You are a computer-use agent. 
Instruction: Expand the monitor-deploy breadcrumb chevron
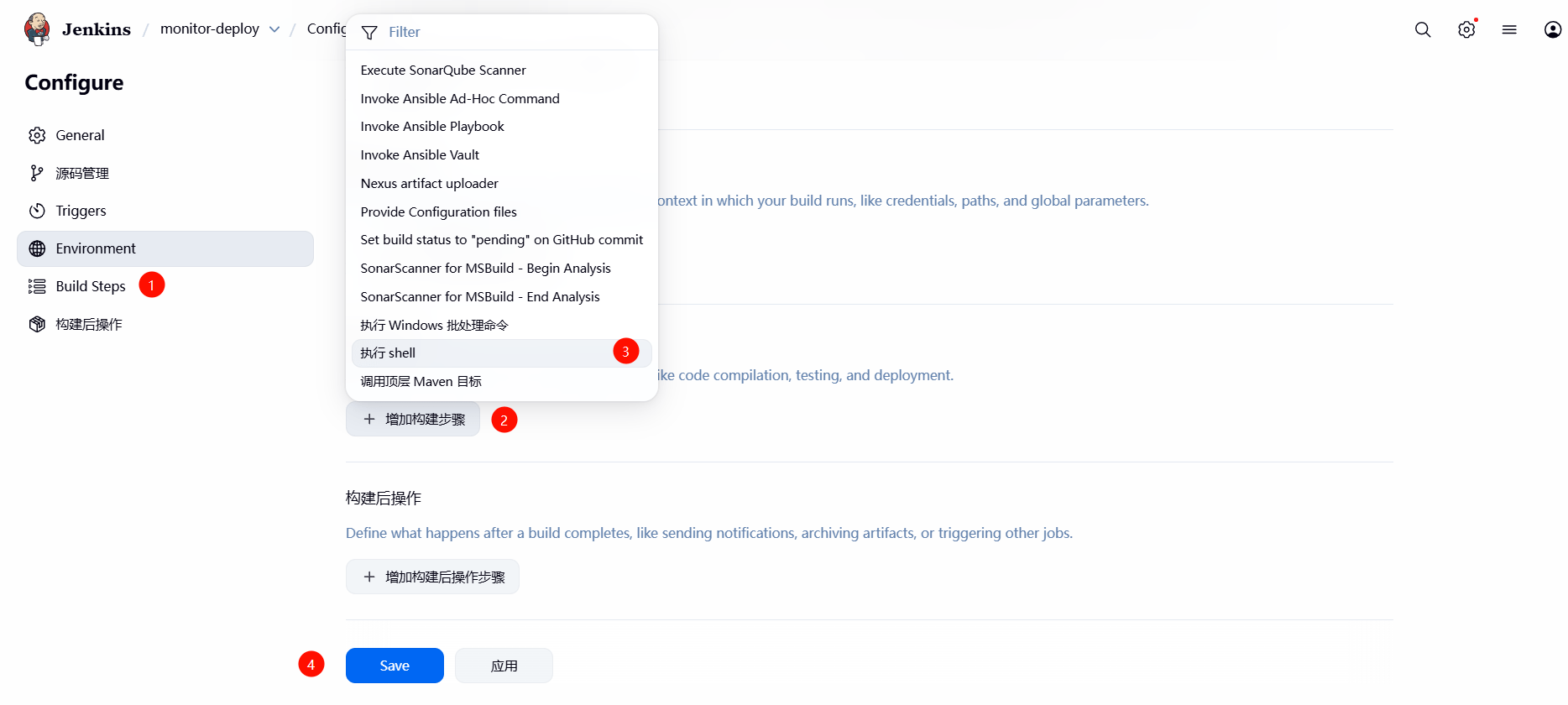(274, 29)
